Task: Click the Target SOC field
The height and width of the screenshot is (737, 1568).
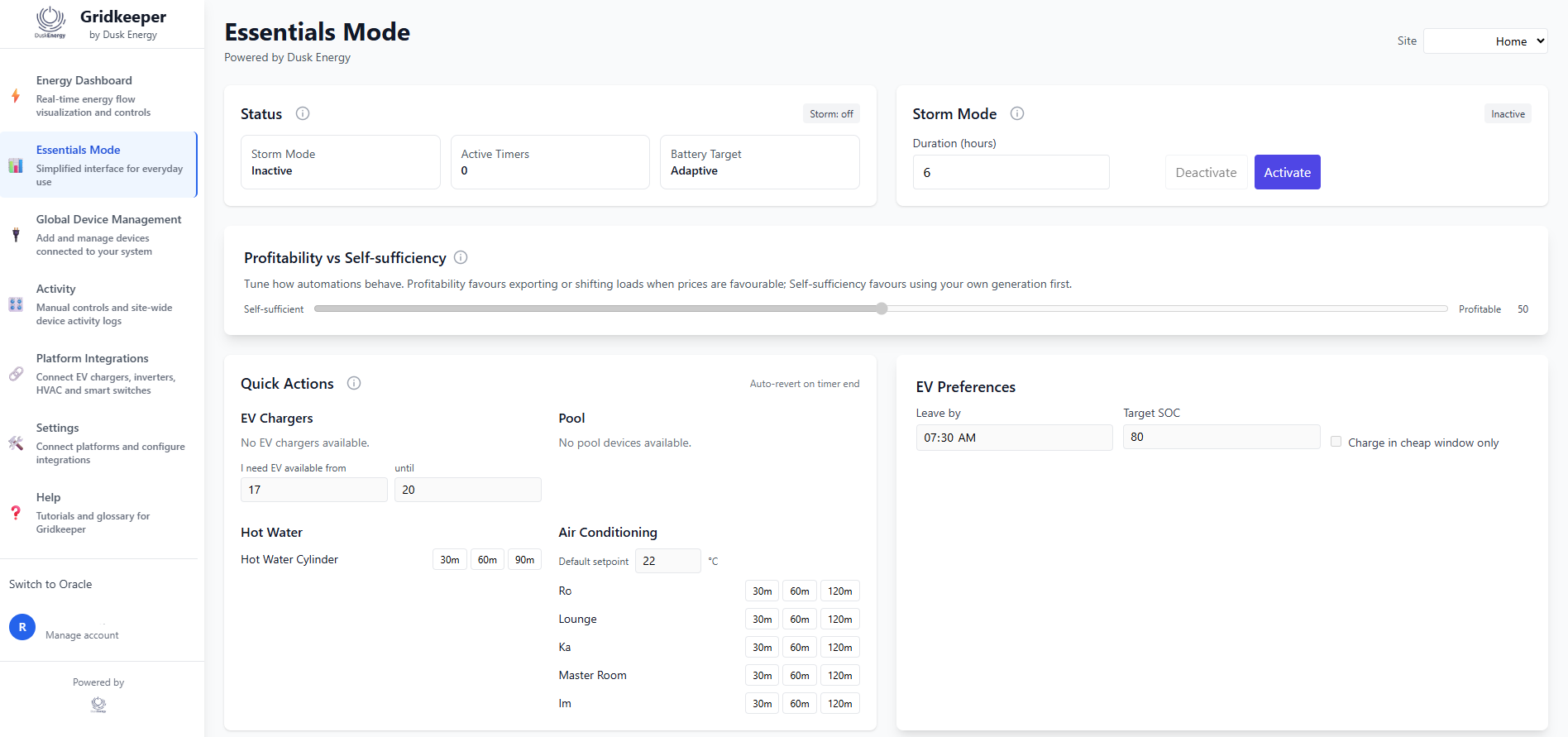Action: 1221,437
